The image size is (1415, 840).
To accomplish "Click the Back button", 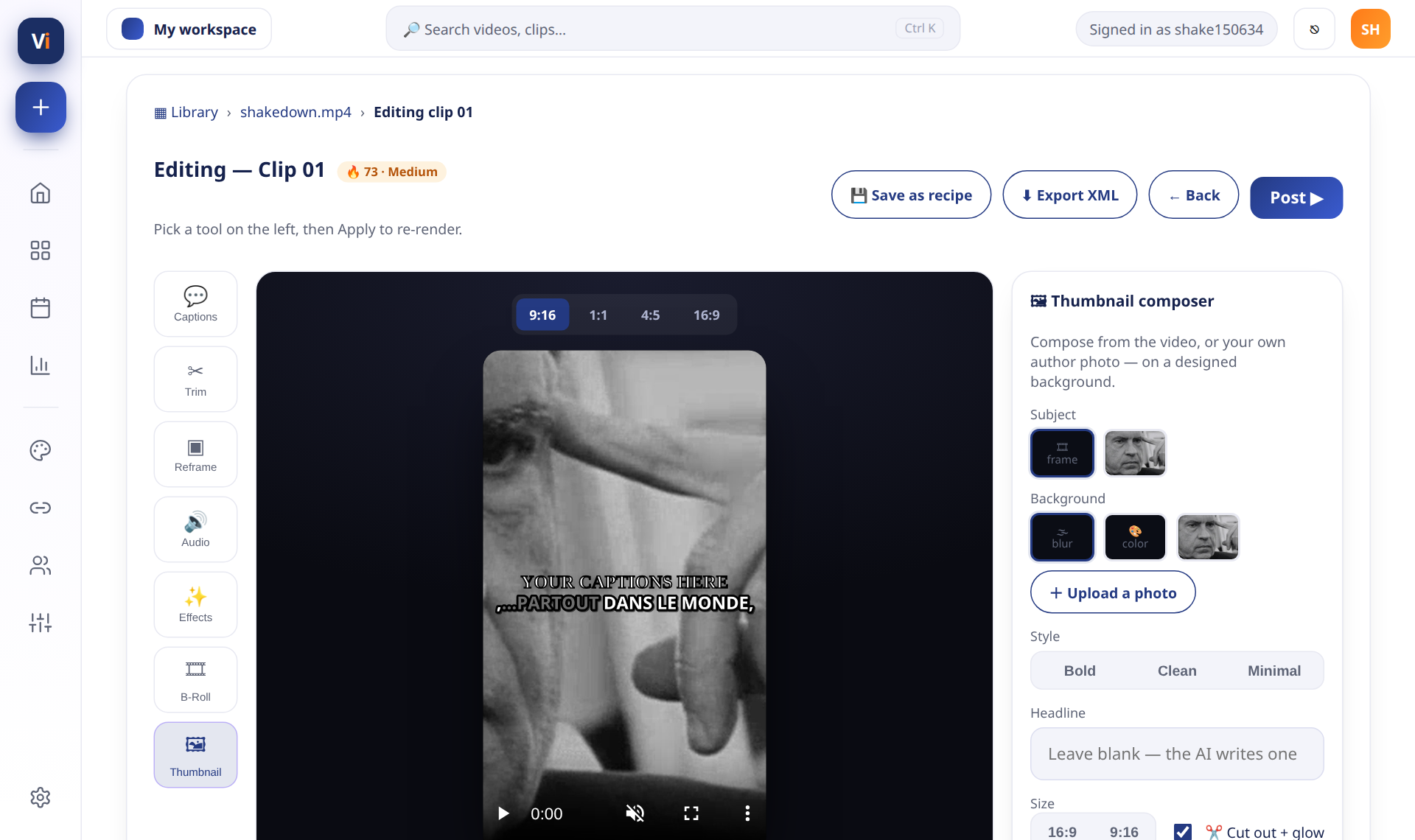I will (x=1193, y=195).
